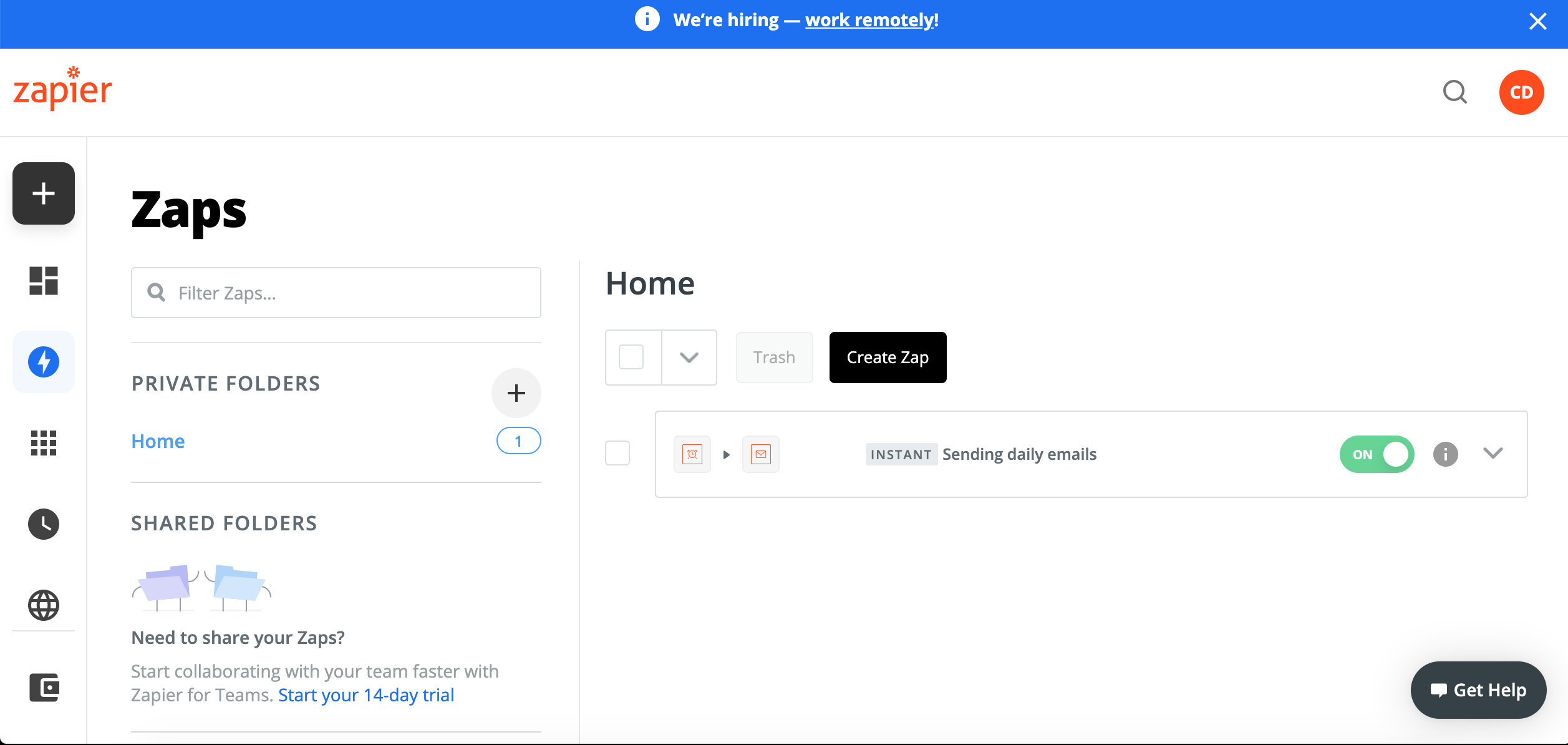Click the Zapier logo
Screen dimensions: 1568x745
pos(62,89)
